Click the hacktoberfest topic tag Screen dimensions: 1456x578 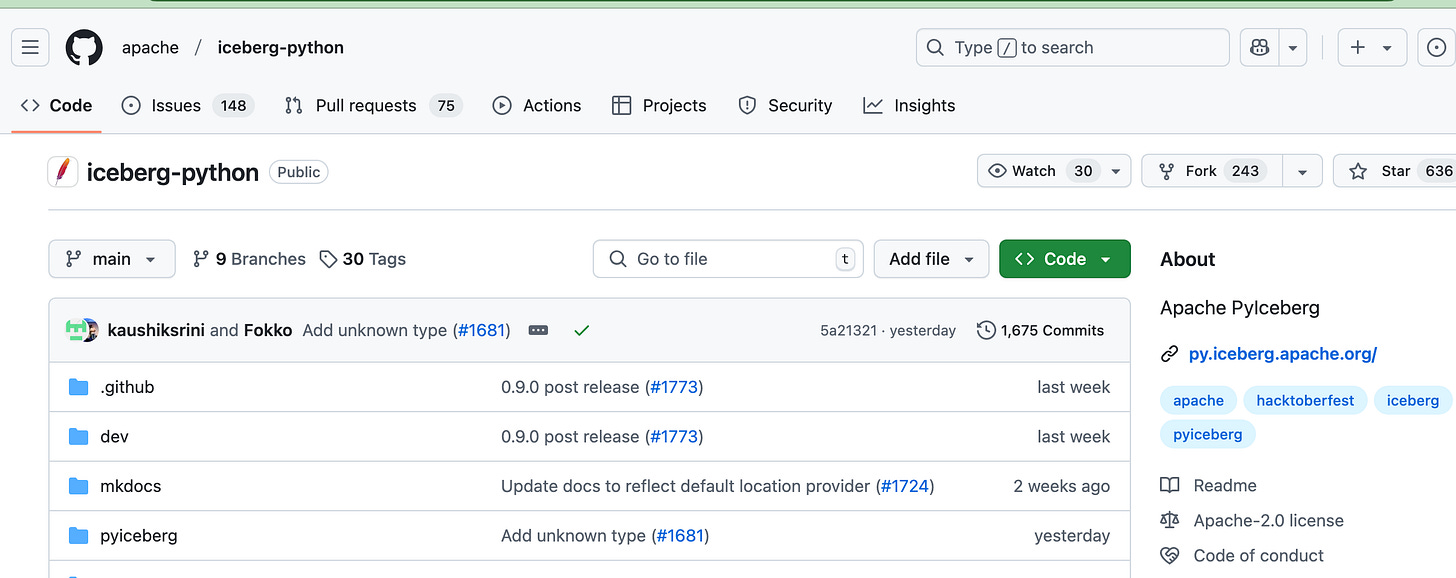[1305, 401]
